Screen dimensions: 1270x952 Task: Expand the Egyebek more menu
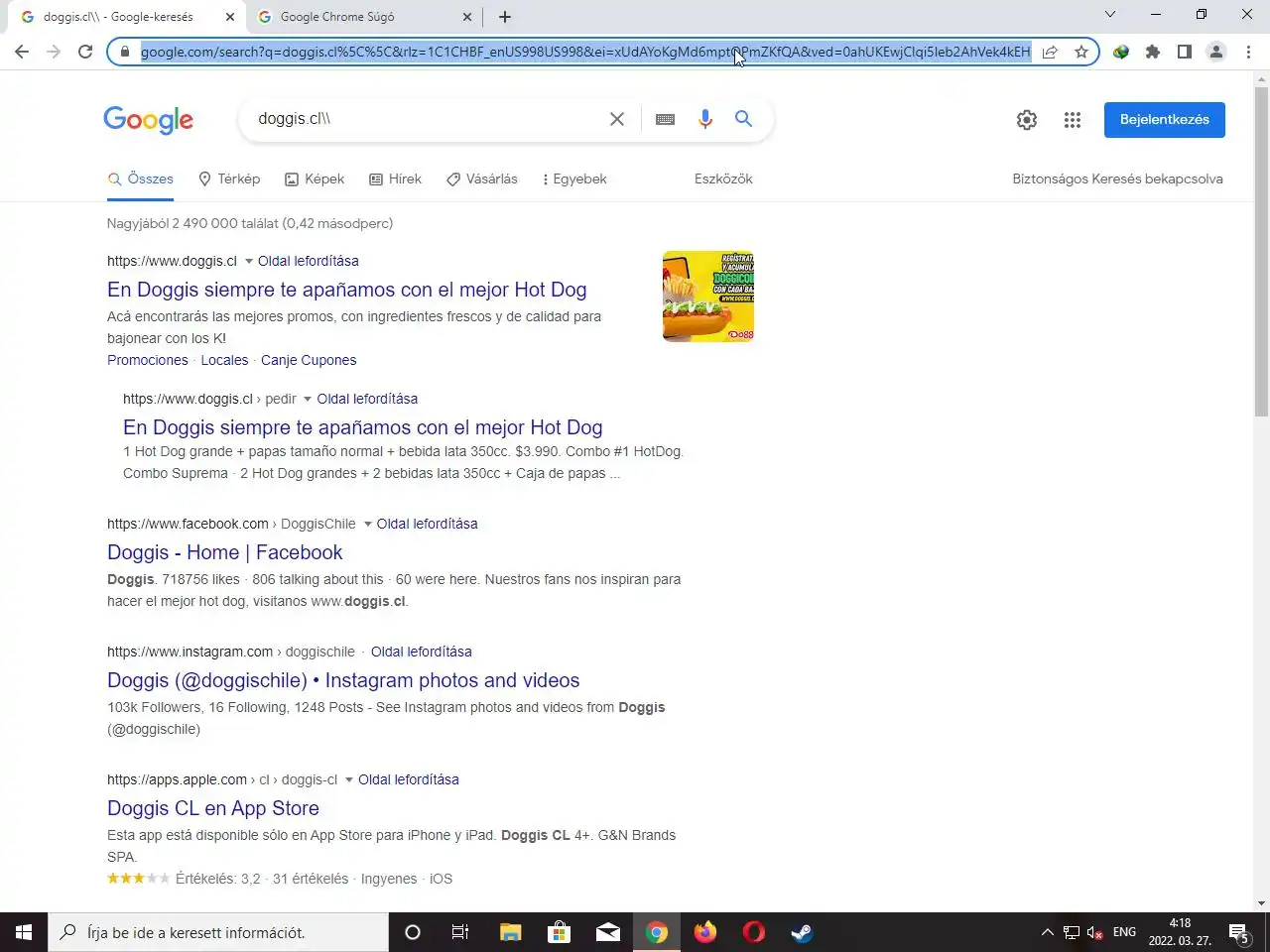(574, 179)
